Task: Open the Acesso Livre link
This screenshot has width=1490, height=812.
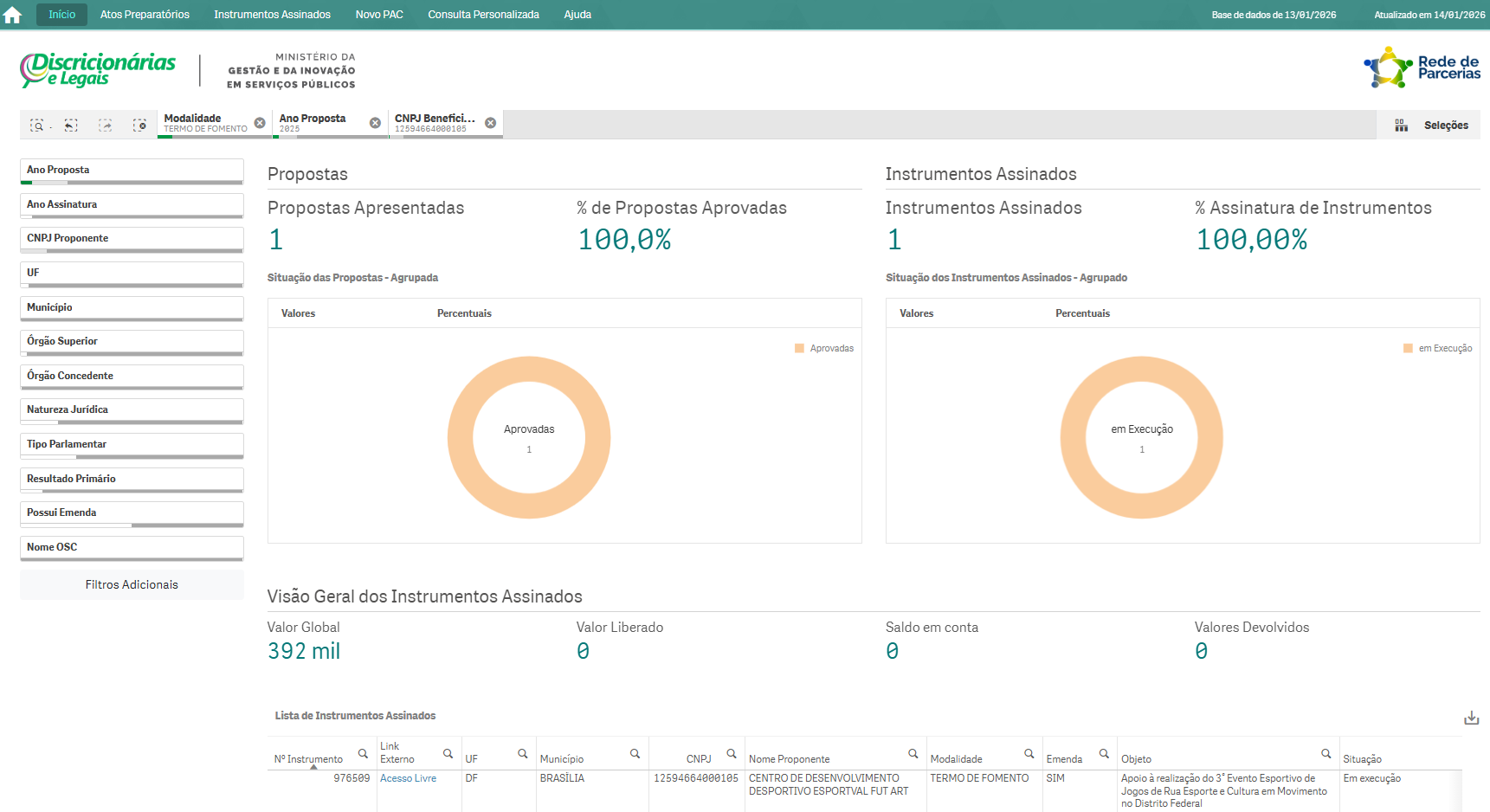Action: click(x=408, y=778)
